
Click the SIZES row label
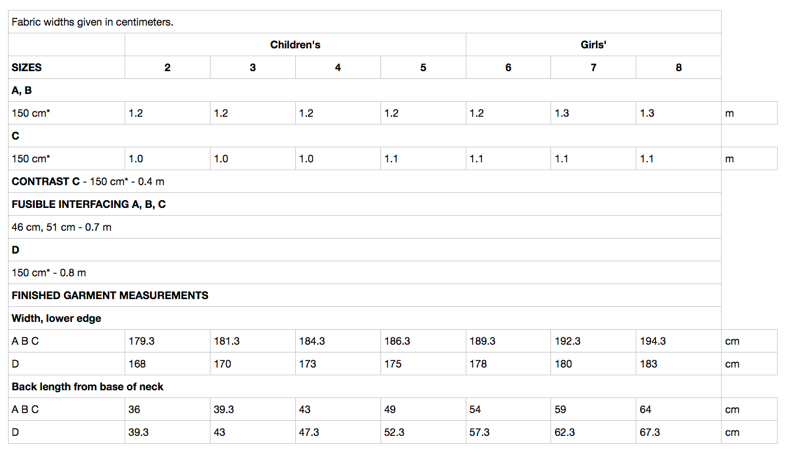pos(27,68)
